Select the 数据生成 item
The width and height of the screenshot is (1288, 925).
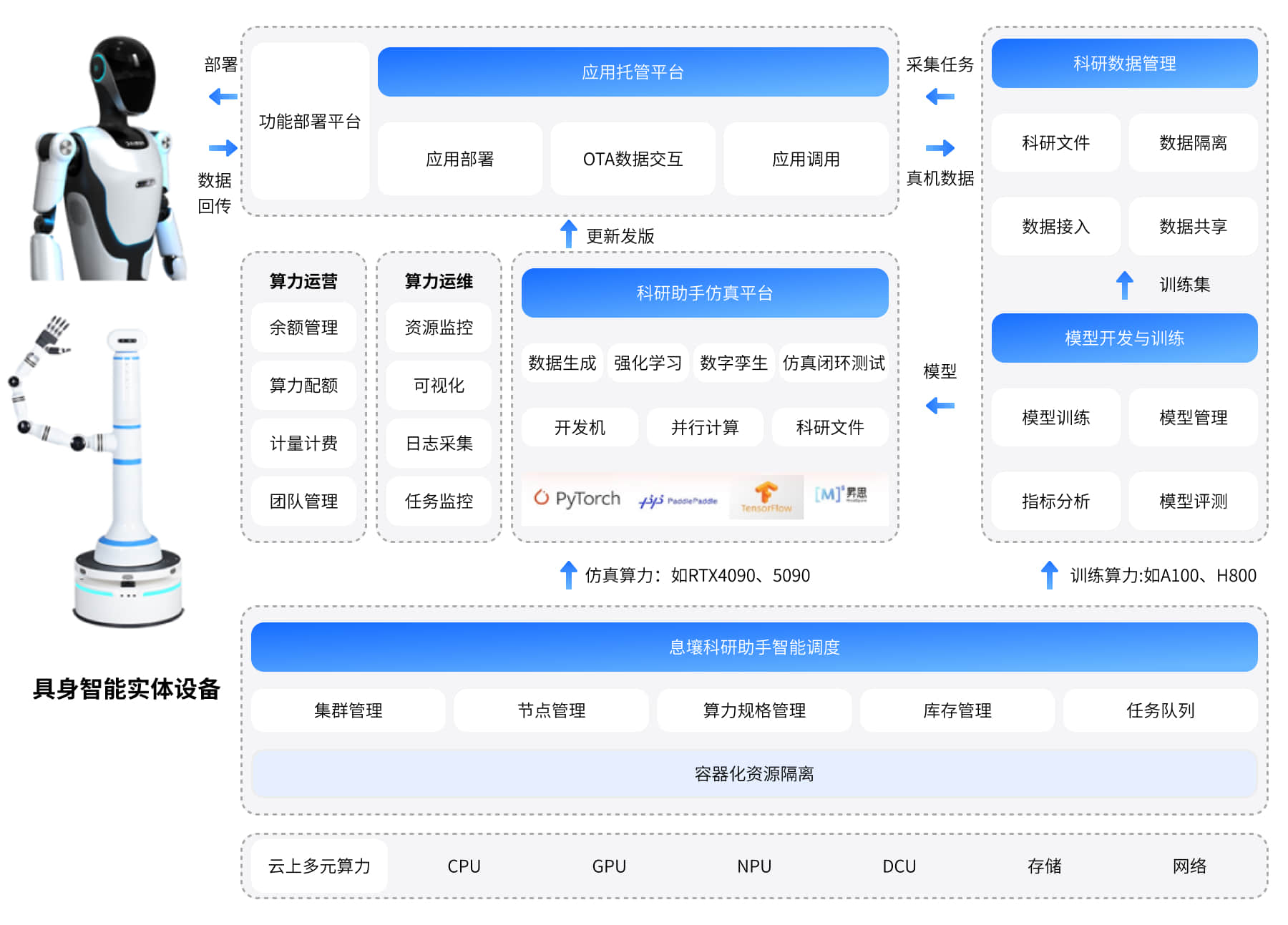coord(562,363)
